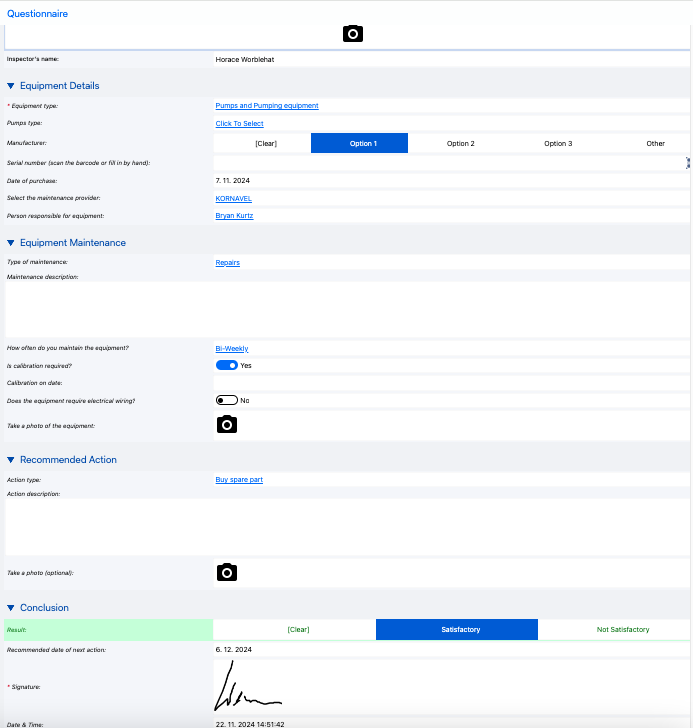Click the optional photo camera icon
The height and width of the screenshot is (728, 693).
(227, 572)
